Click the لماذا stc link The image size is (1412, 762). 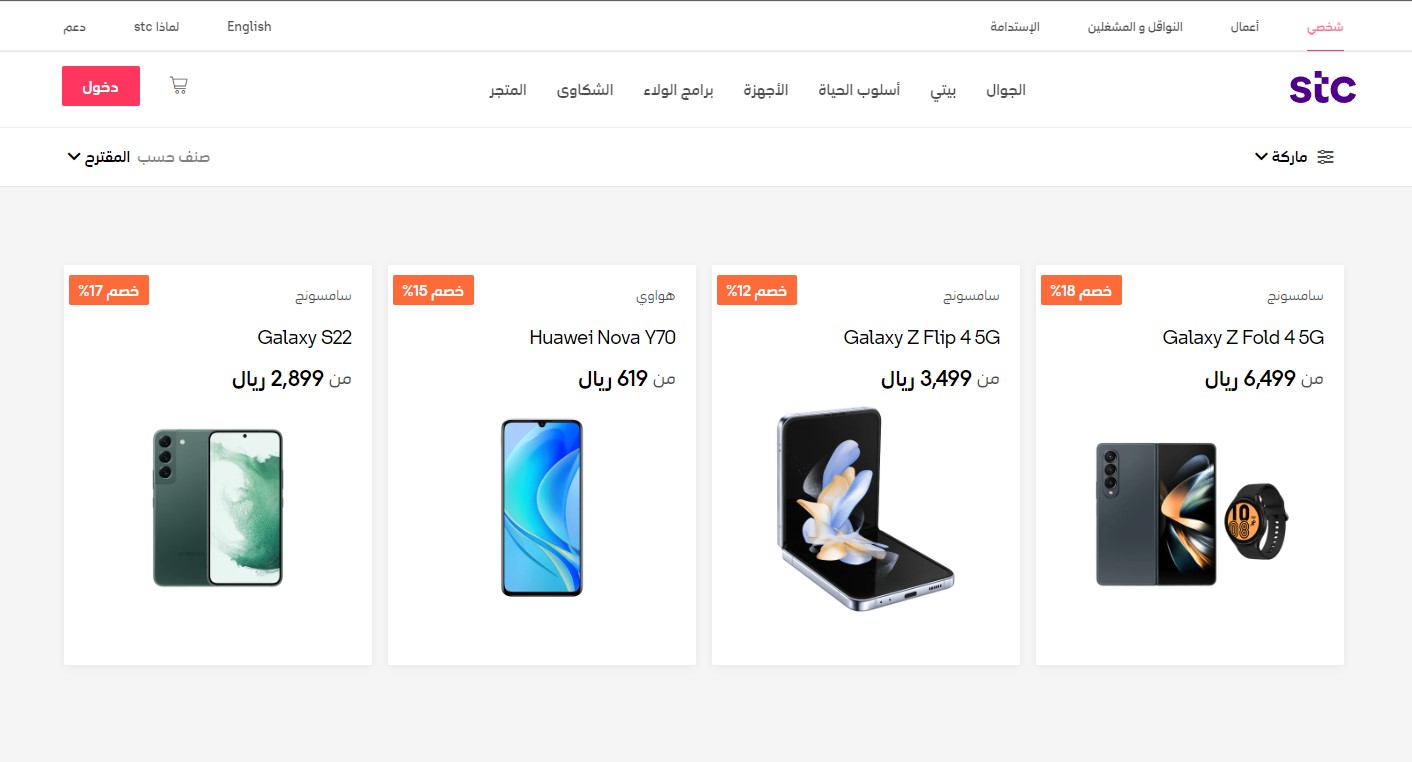click(x=157, y=27)
